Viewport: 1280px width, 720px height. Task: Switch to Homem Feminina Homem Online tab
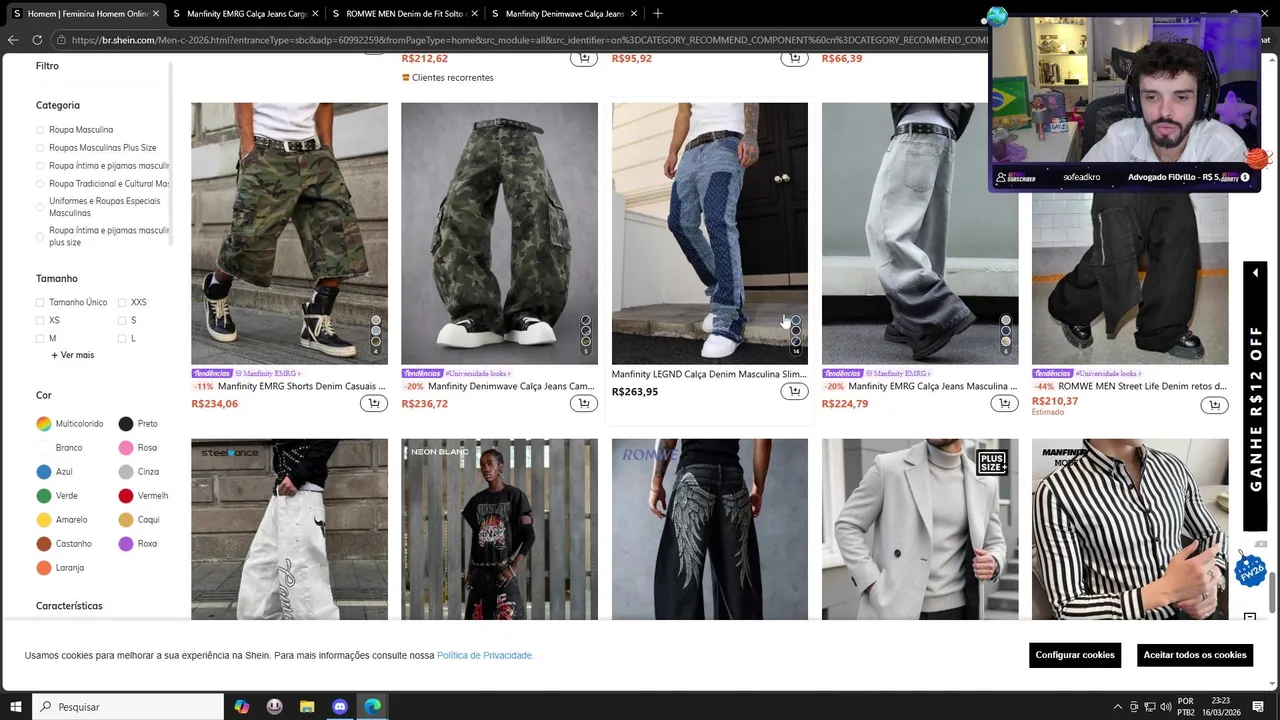84,14
